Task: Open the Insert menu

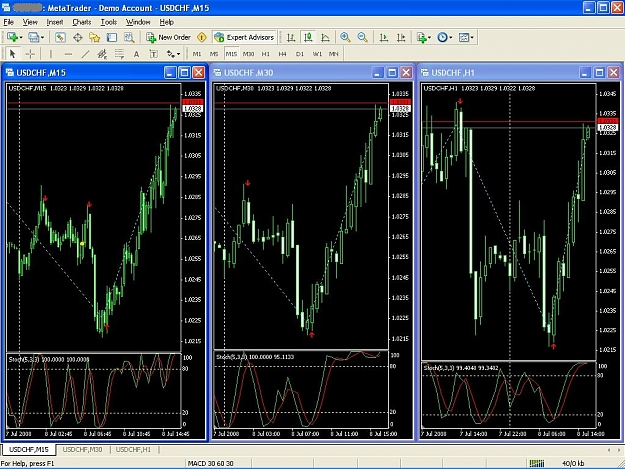Action: click(55, 22)
